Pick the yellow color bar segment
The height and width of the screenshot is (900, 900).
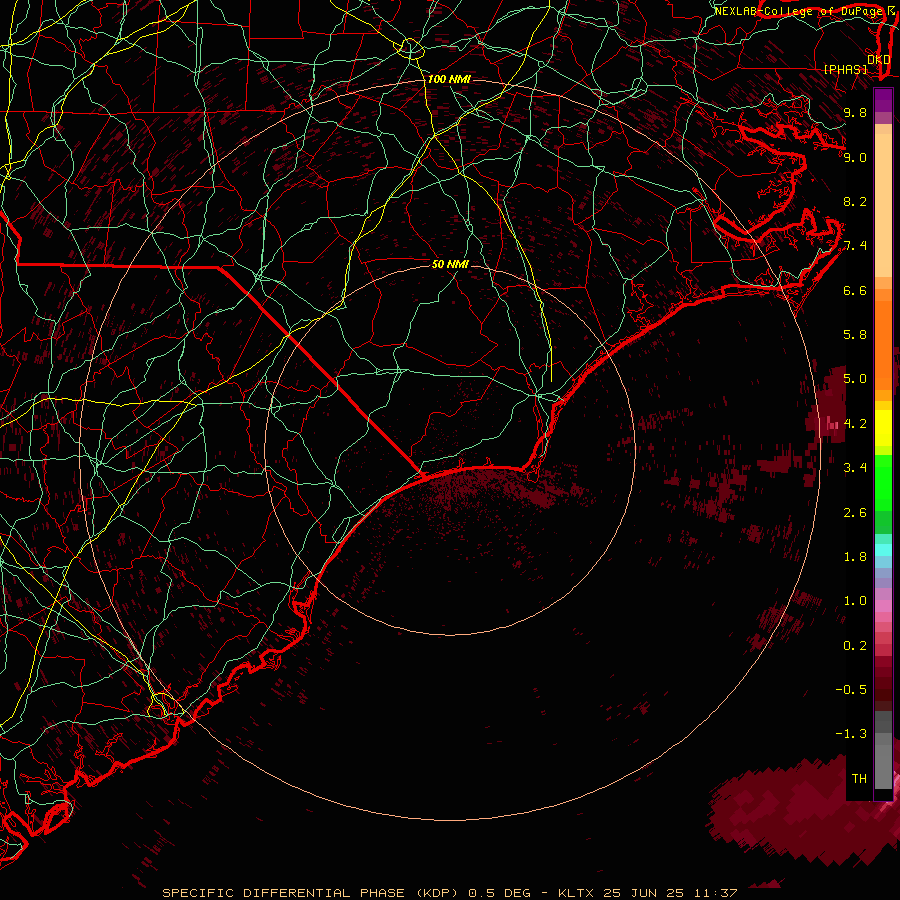pos(883,428)
